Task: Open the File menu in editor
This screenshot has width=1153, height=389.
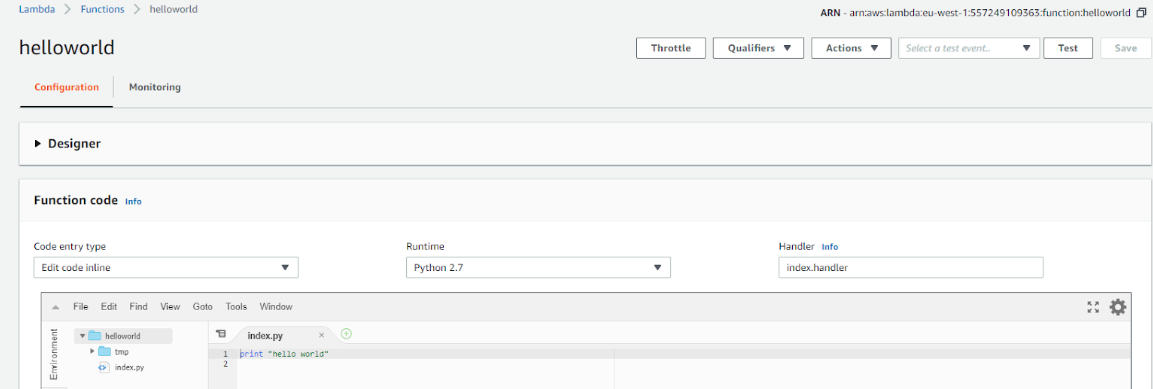Action: (80, 307)
